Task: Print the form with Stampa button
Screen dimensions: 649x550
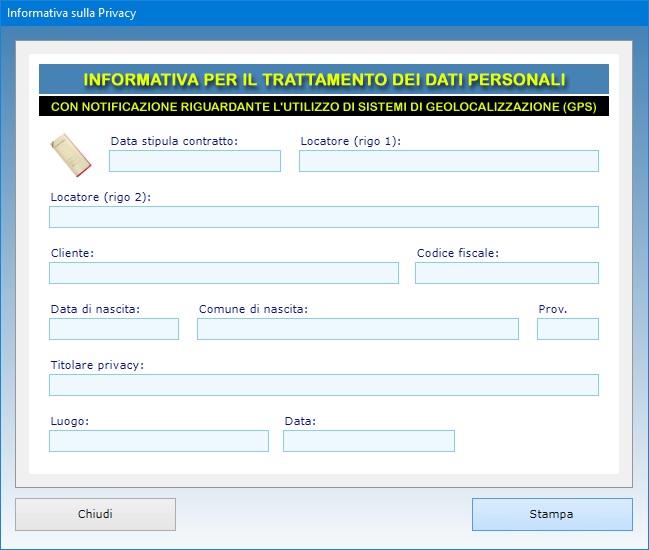Action: (x=552, y=514)
